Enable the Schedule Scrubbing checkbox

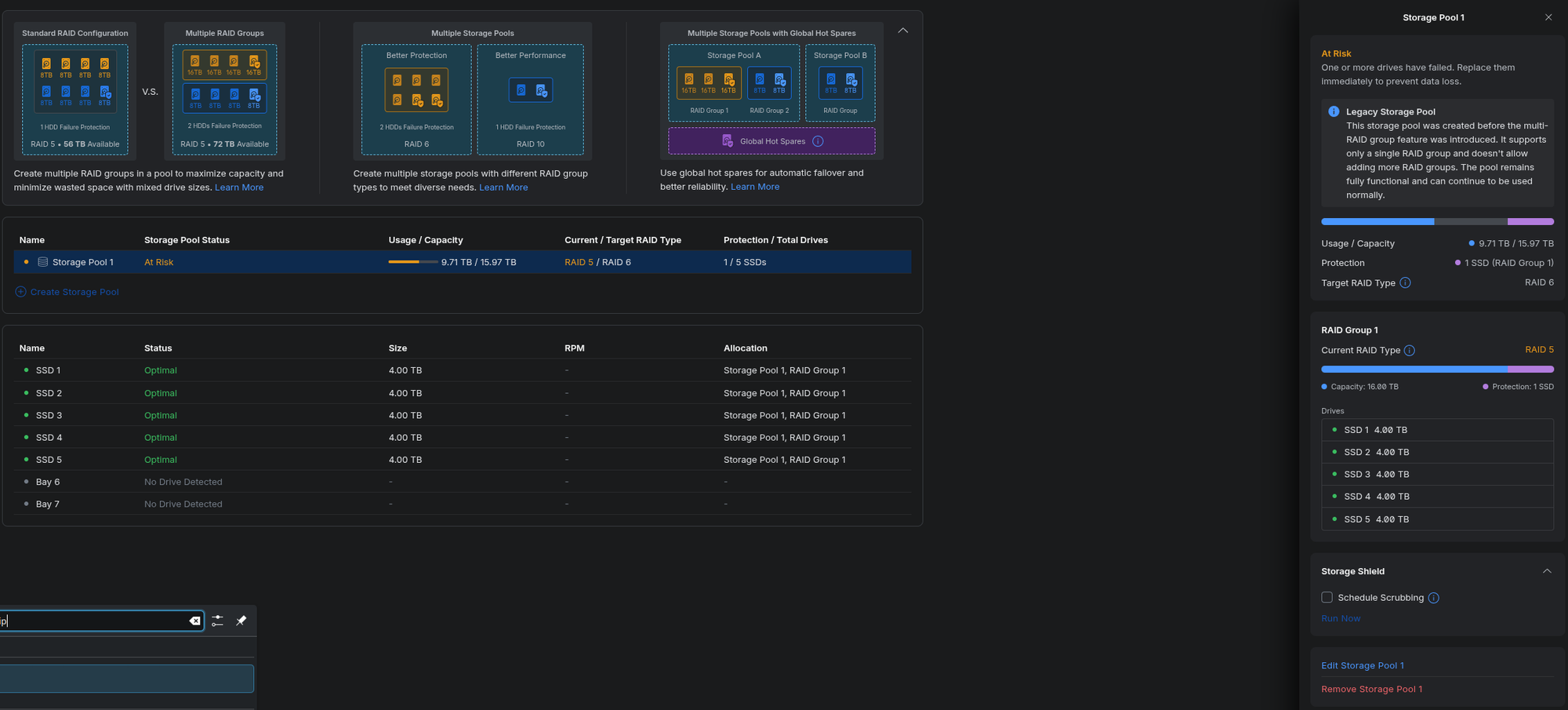pyautogui.click(x=1327, y=598)
